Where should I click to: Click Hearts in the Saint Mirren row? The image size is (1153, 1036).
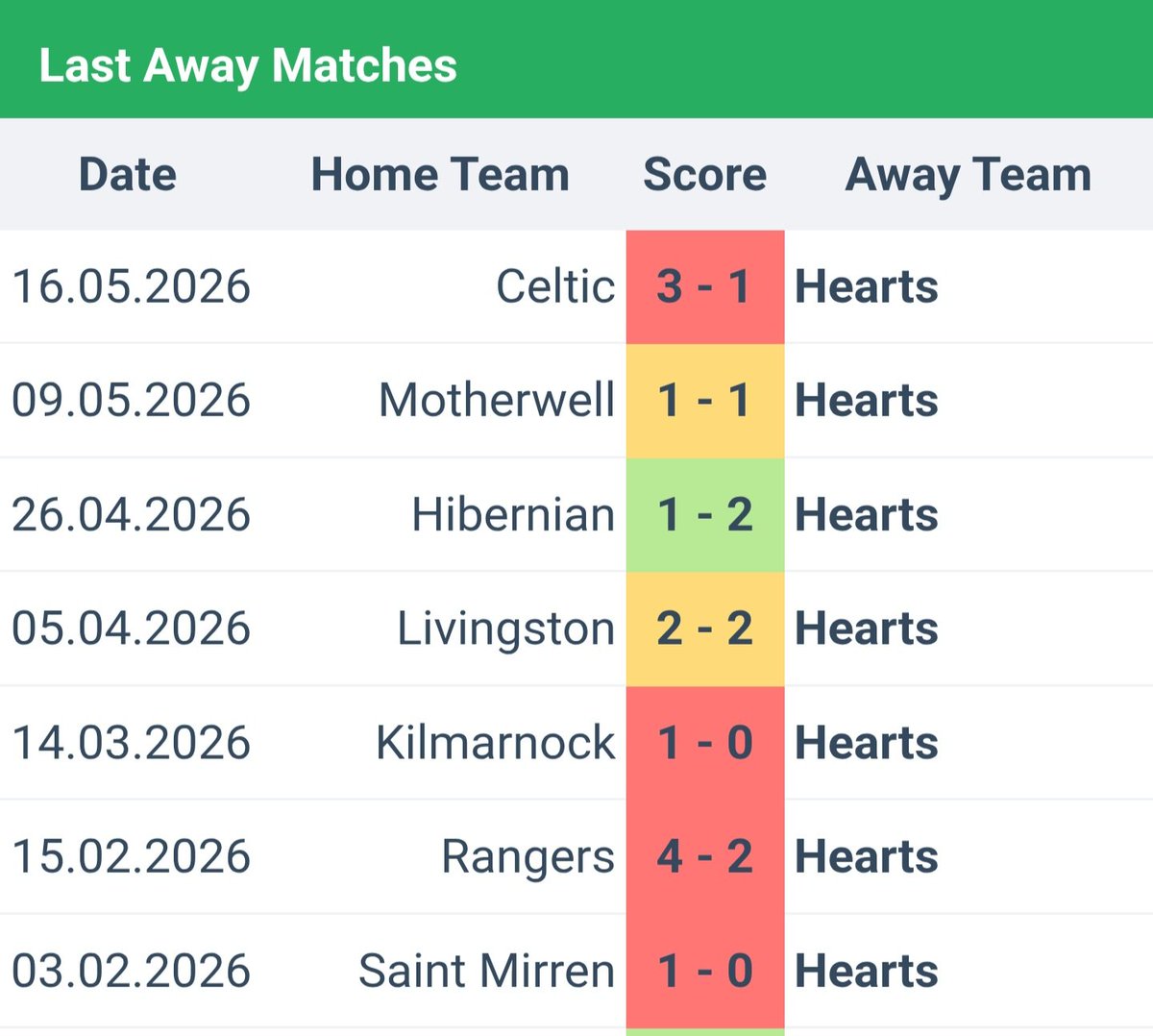tap(867, 971)
